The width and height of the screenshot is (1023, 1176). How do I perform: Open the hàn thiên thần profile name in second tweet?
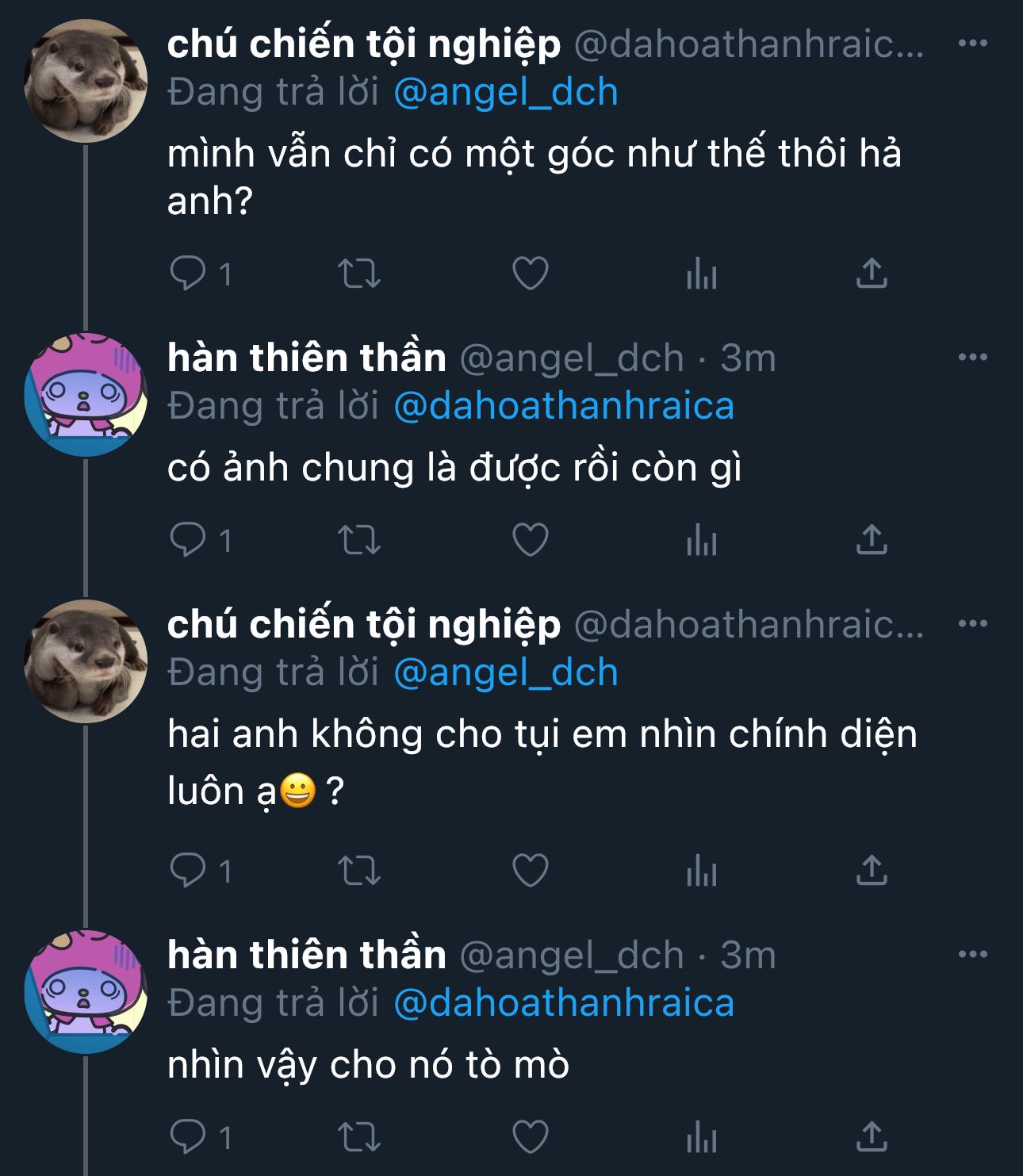pyautogui.click(x=307, y=358)
